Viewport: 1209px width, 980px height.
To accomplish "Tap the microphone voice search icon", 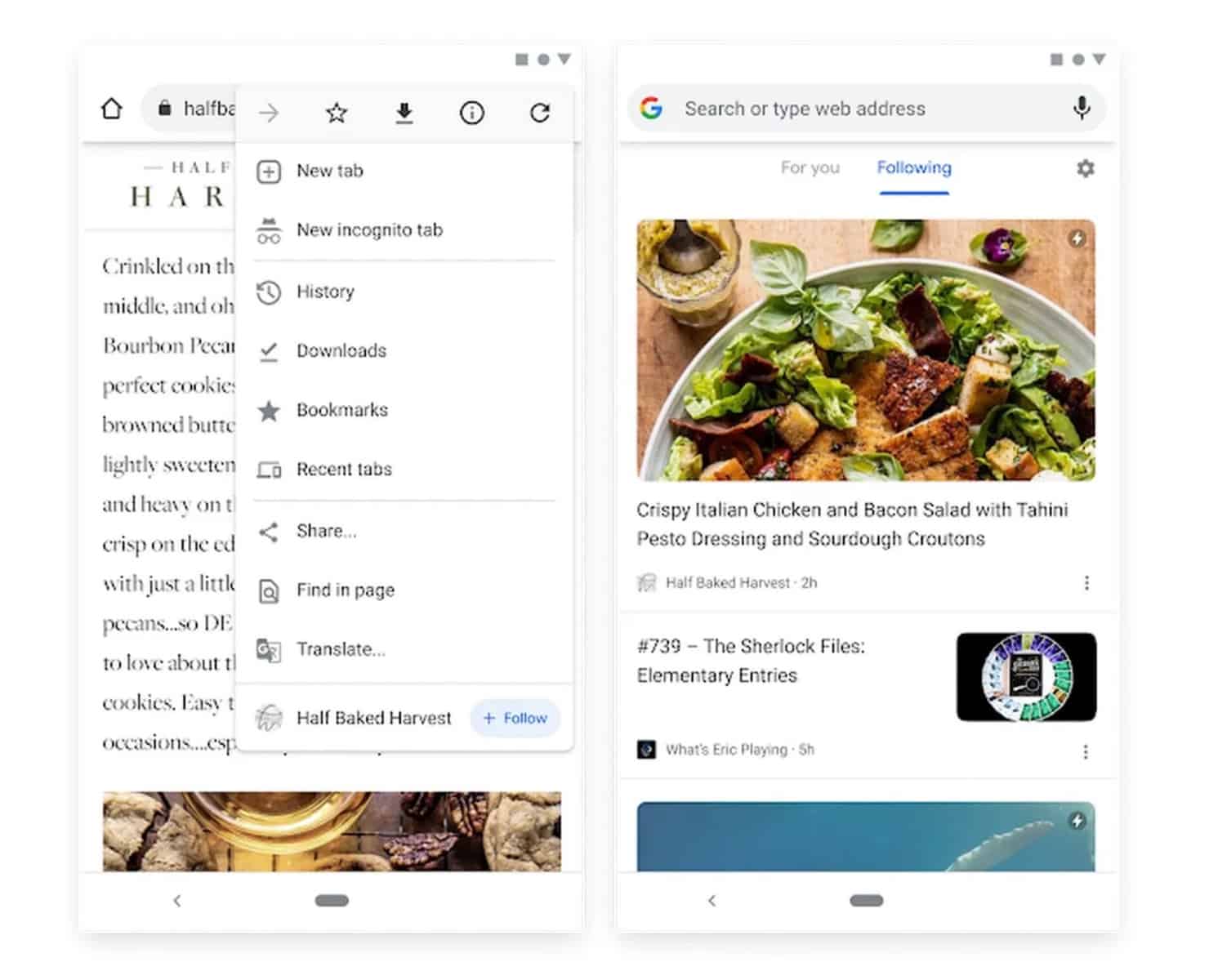I will point(1082,109).
